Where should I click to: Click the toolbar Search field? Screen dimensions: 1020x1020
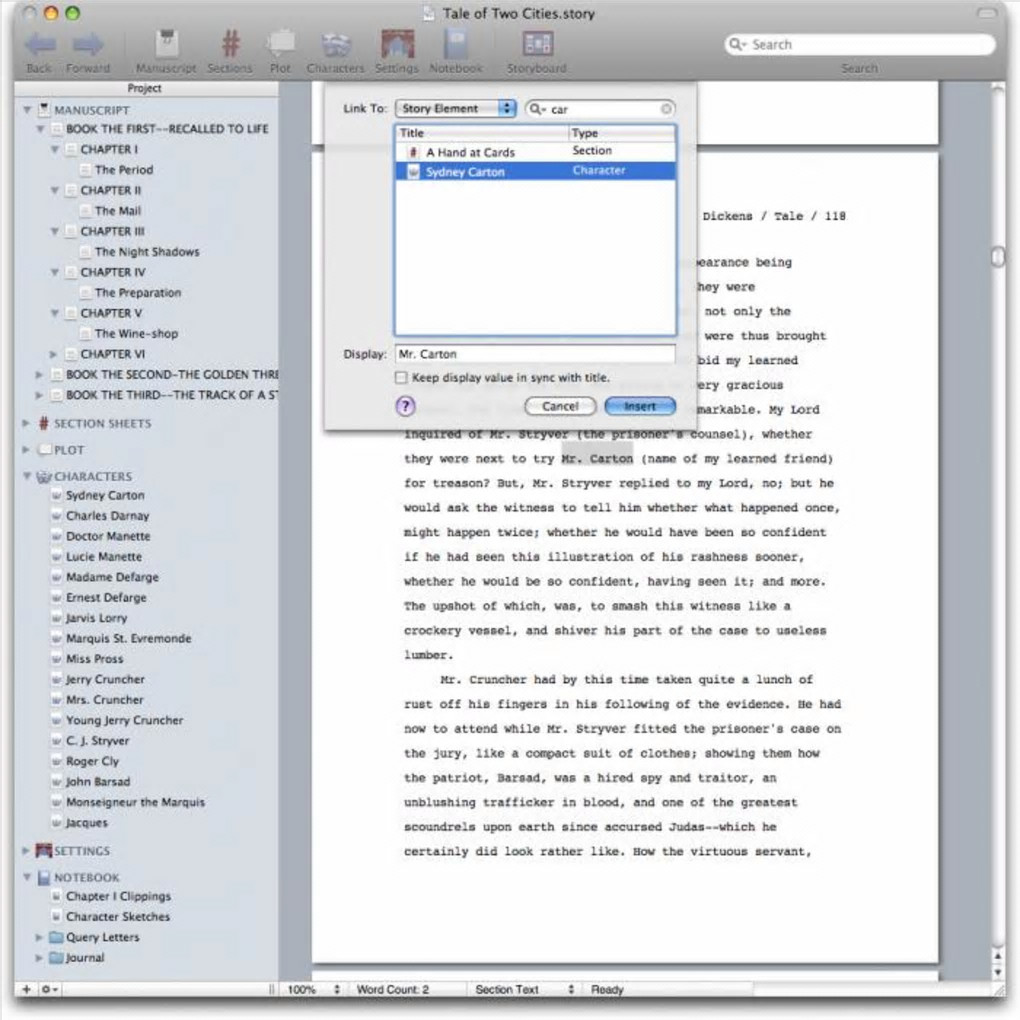(860, 44)
